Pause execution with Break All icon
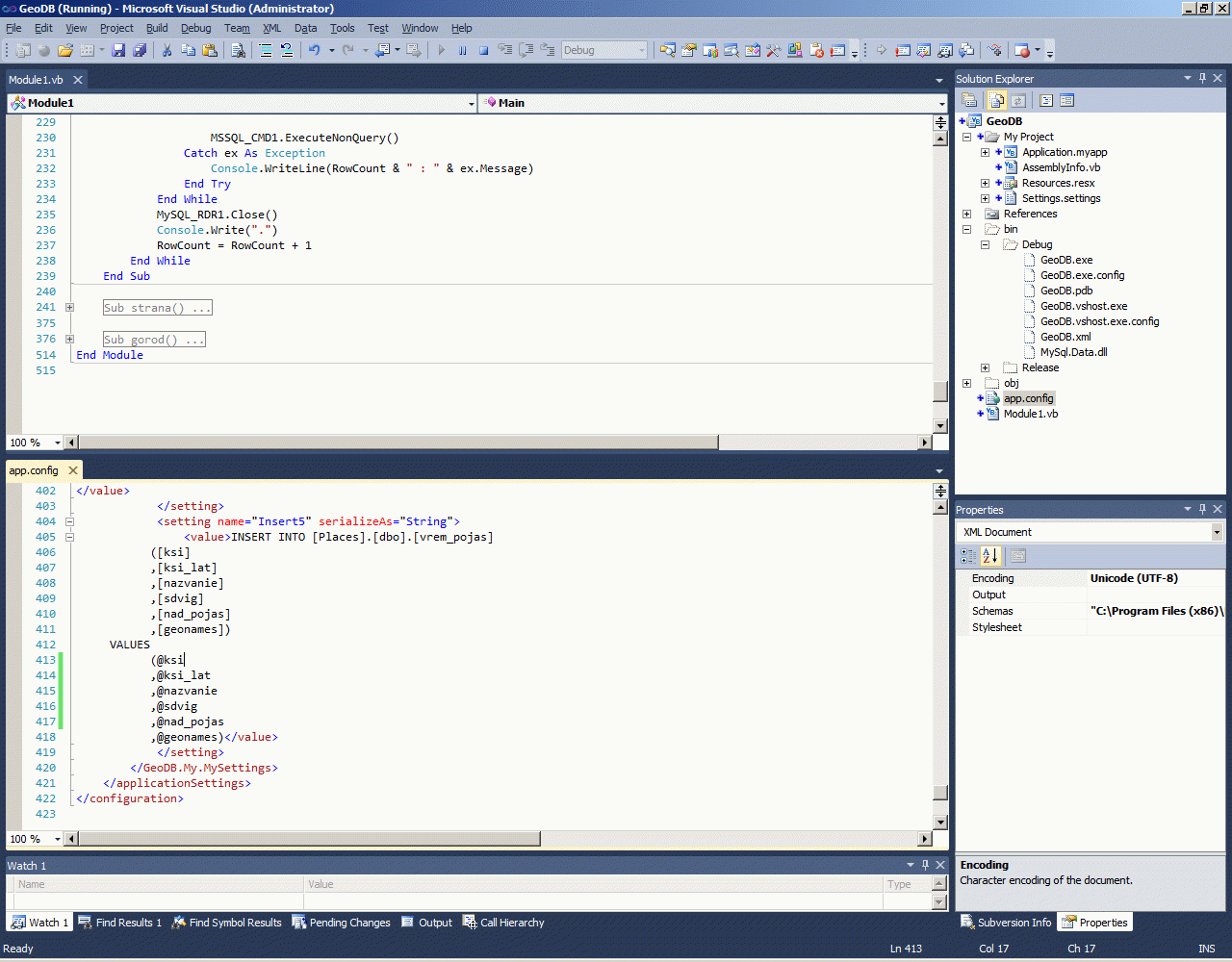The width and height of the screenshot is (1232, 962). pos(463,50)
